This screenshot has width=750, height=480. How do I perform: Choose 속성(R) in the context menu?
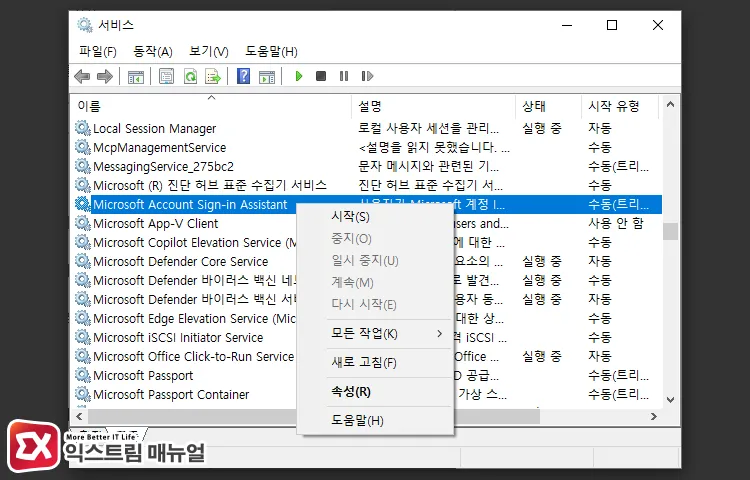coord(375,392)
